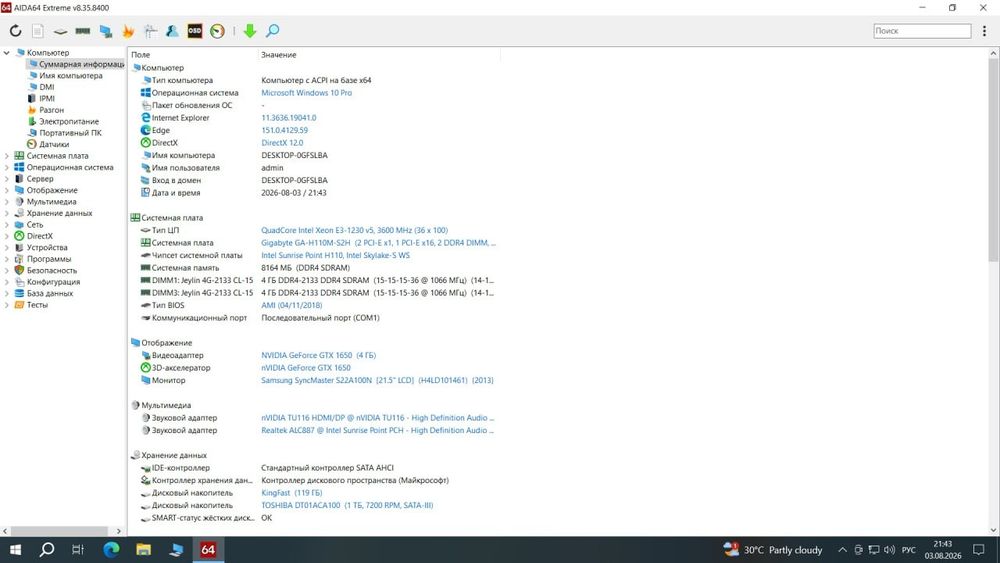Open the Partly cloudy weather widget
The height and width of the screenshot is (563, 1000).
773,550
